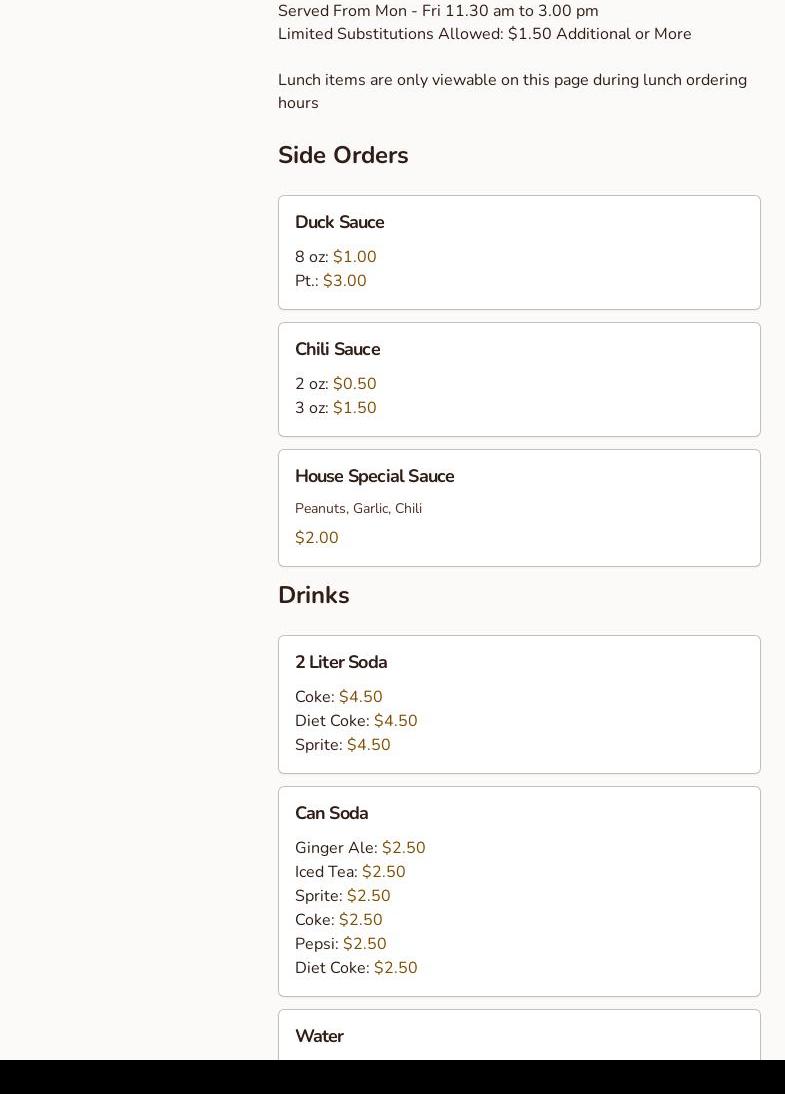This screenshot has width=785, height=1094.
Task: Choose Pepsi can soda option
Action: point(341,943)
